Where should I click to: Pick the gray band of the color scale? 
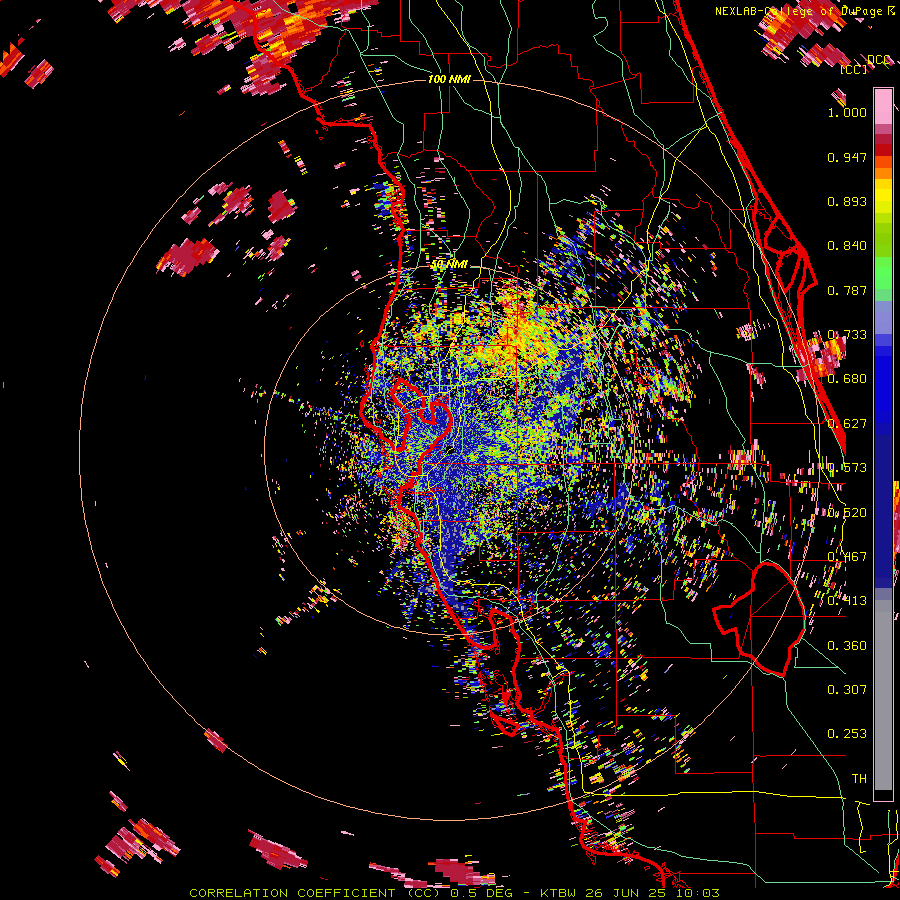coord(883,695)
